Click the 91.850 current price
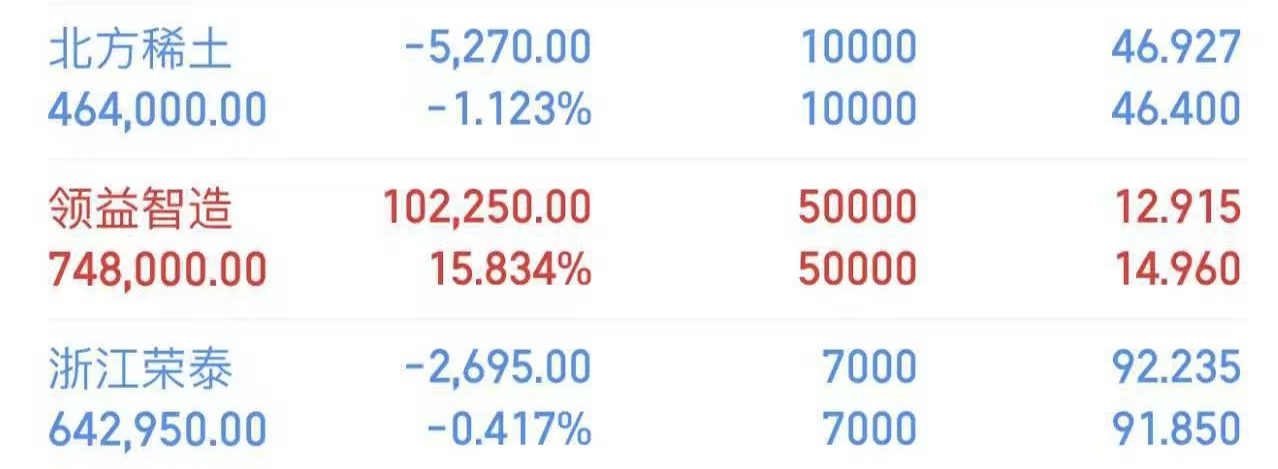1278x469 pixels. point(1176,430)
